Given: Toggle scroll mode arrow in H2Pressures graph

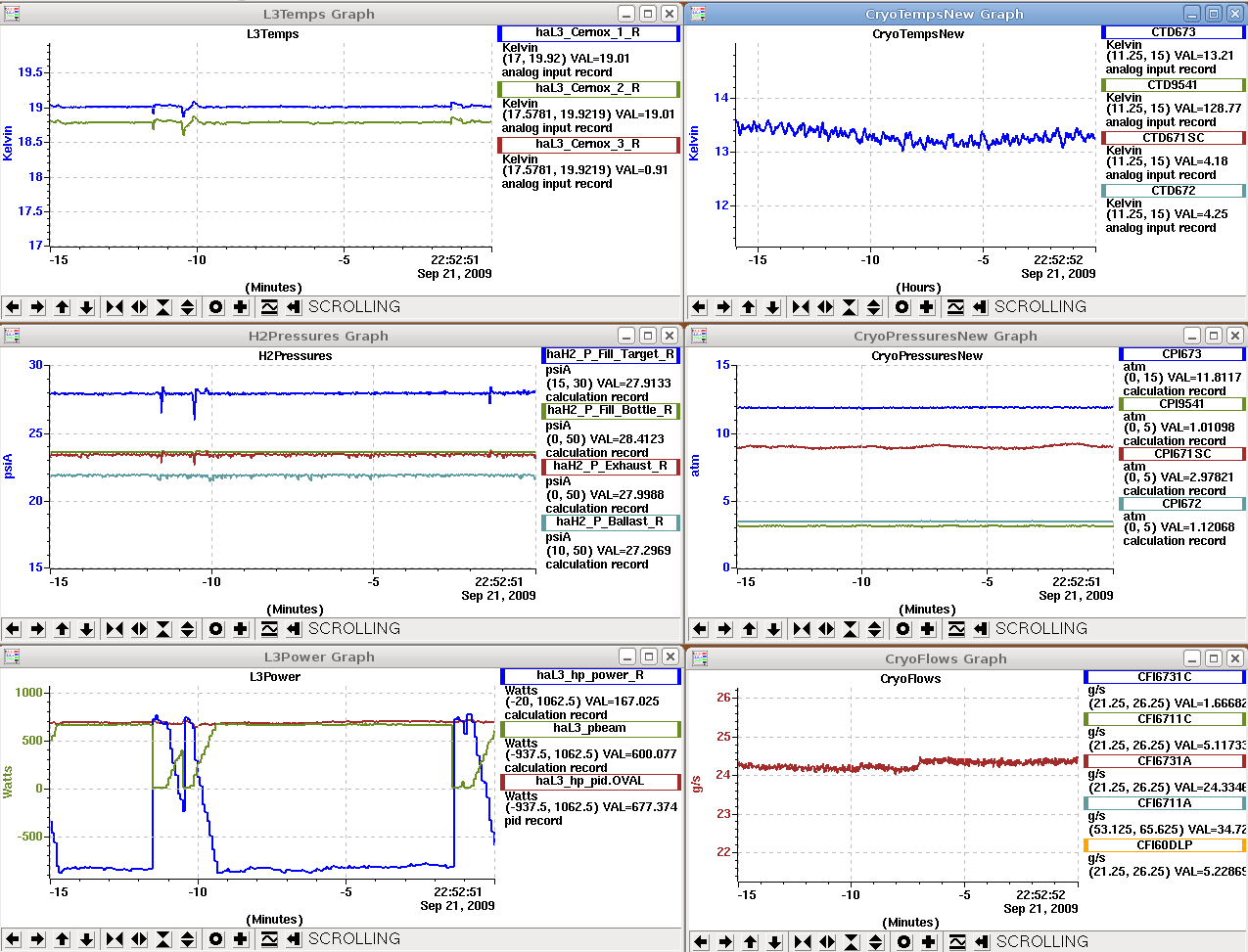Looking at the screenshot, I should click(294, 629).
